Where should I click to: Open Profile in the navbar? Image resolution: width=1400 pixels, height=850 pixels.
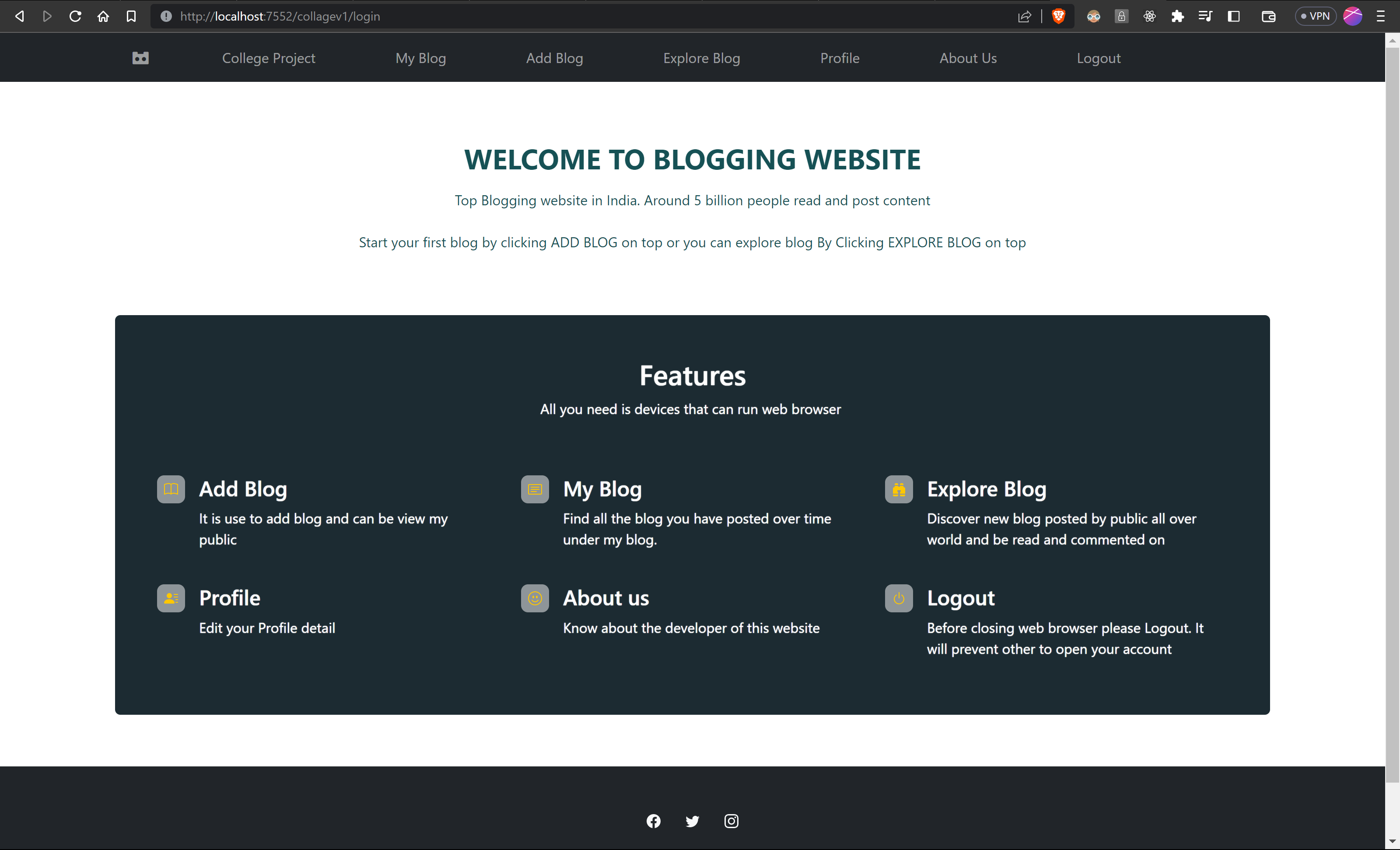(x=840, y=58)
